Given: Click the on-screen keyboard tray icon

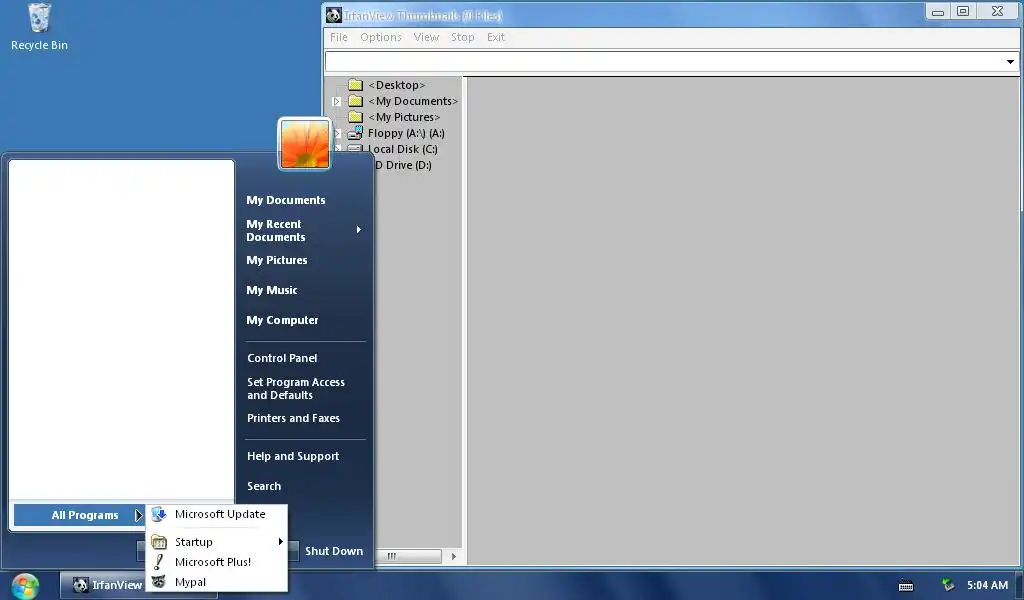Looking at the screenshot, I should 906,586.
